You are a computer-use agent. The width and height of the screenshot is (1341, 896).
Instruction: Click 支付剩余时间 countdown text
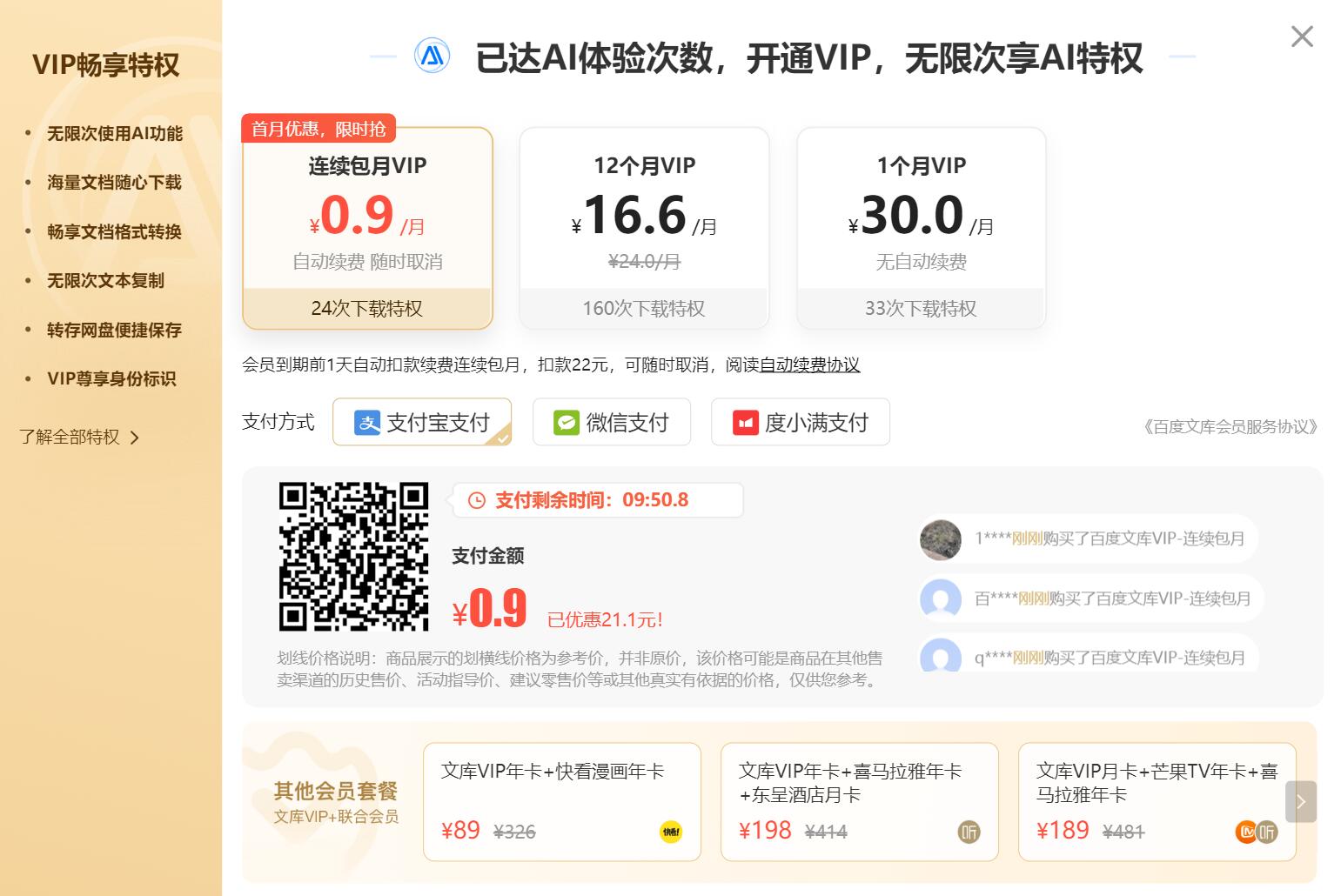592,500
